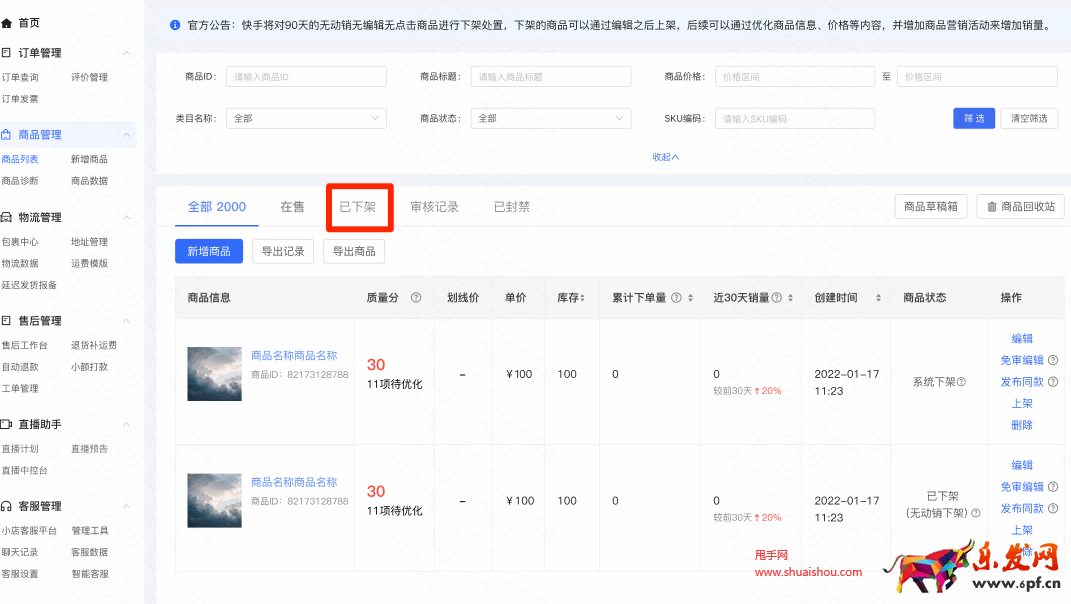Click the home icon beside 首页
Screen dimensions: 1071x604
(x=8, y=22)
